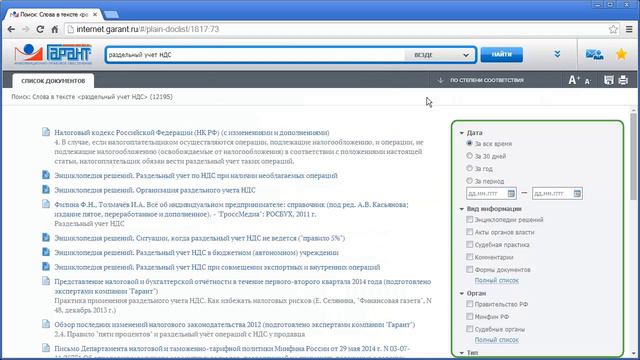Viewport: 640px width, 360px height.
Task: Collapse the 'Вид информации' section
Action: (461, 209)
